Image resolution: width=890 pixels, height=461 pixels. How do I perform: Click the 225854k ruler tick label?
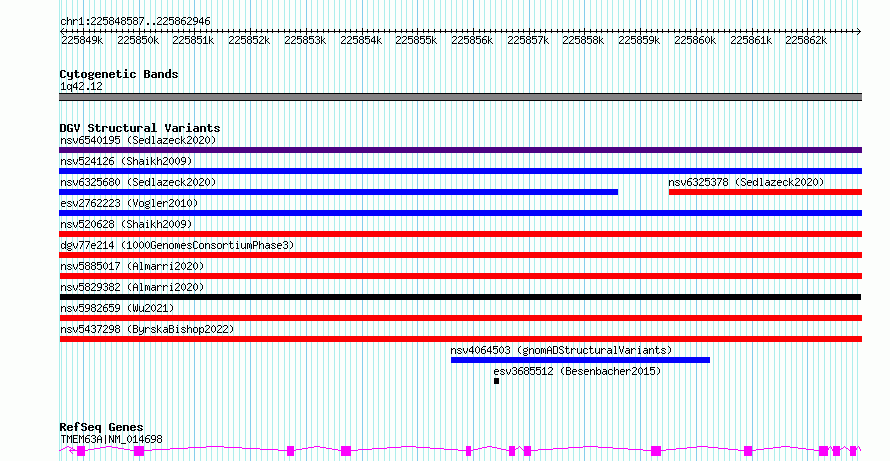tap(361, 40)
